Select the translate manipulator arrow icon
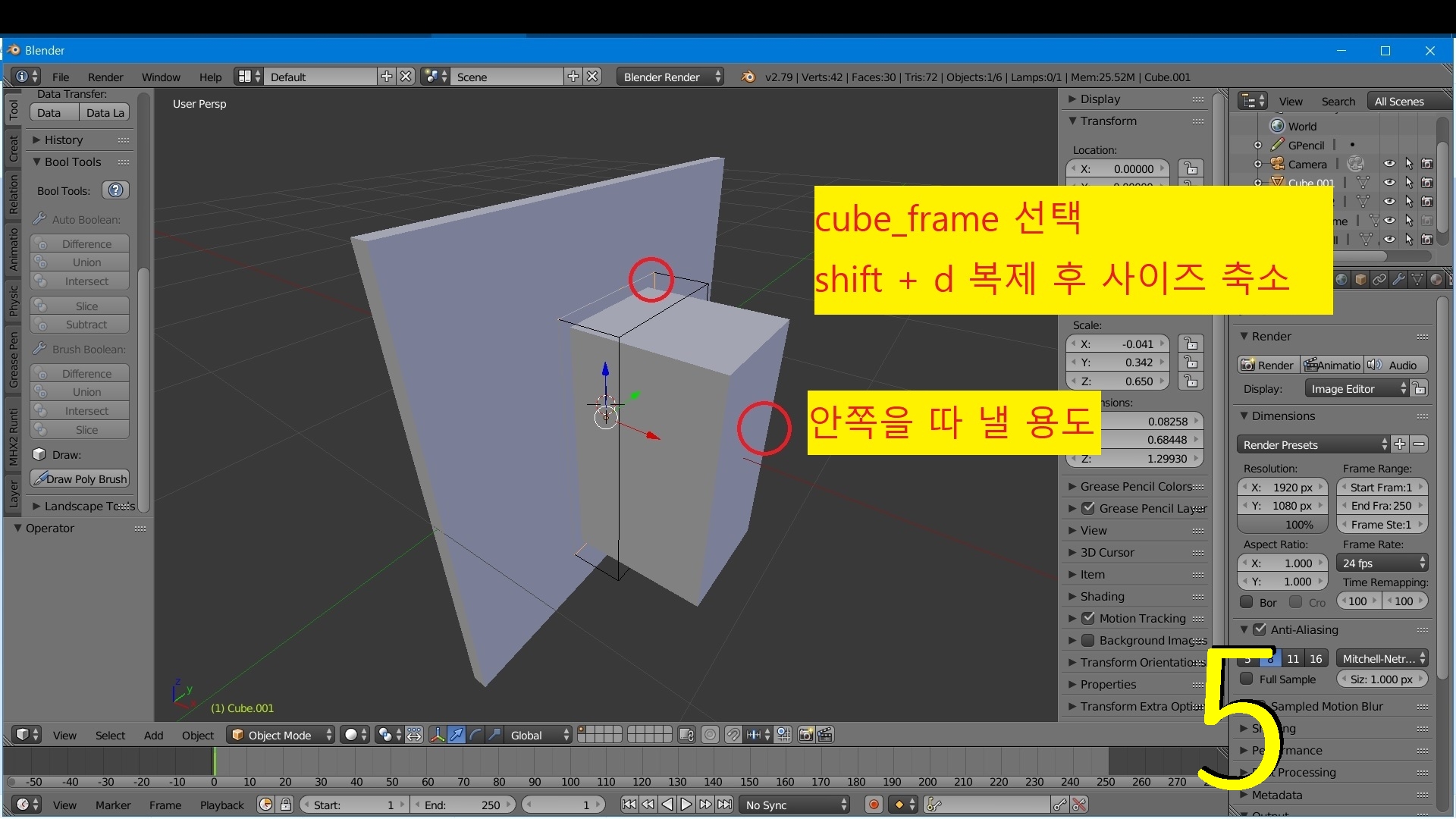This screenshot has width=1456, height=819. point(457,735)
